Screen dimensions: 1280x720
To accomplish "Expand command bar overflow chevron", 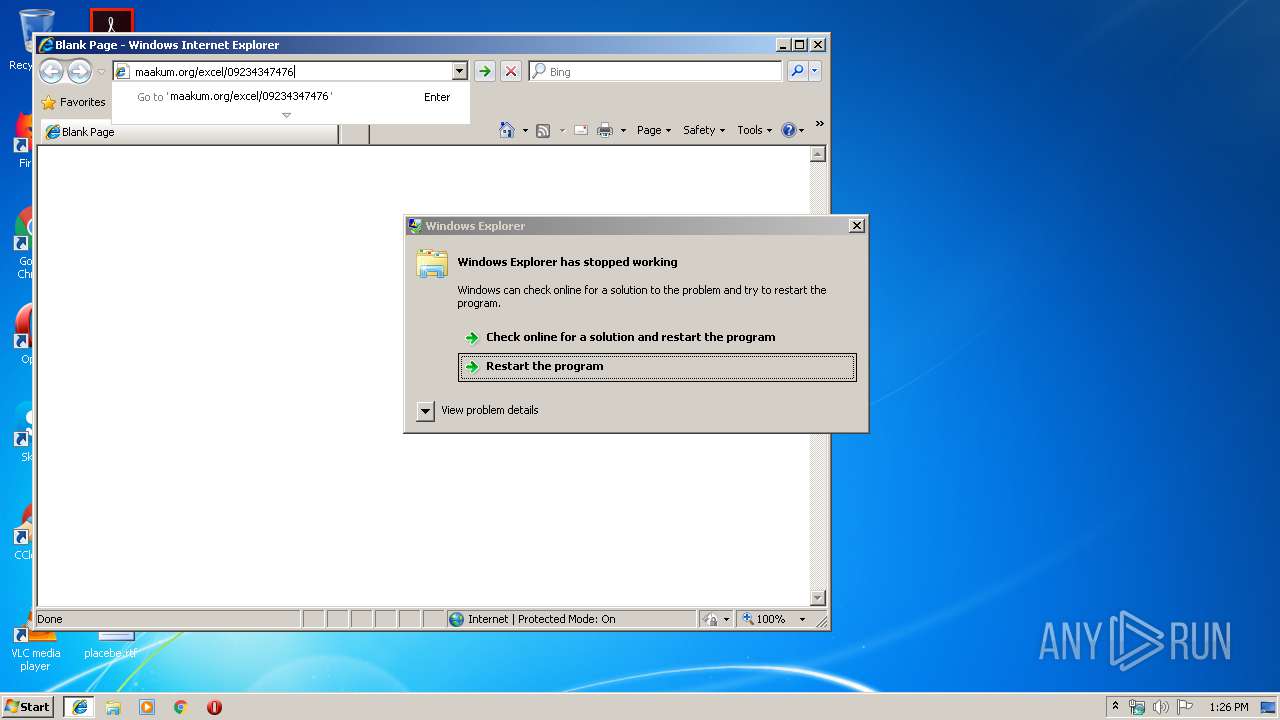I will (x=819, y=124).
